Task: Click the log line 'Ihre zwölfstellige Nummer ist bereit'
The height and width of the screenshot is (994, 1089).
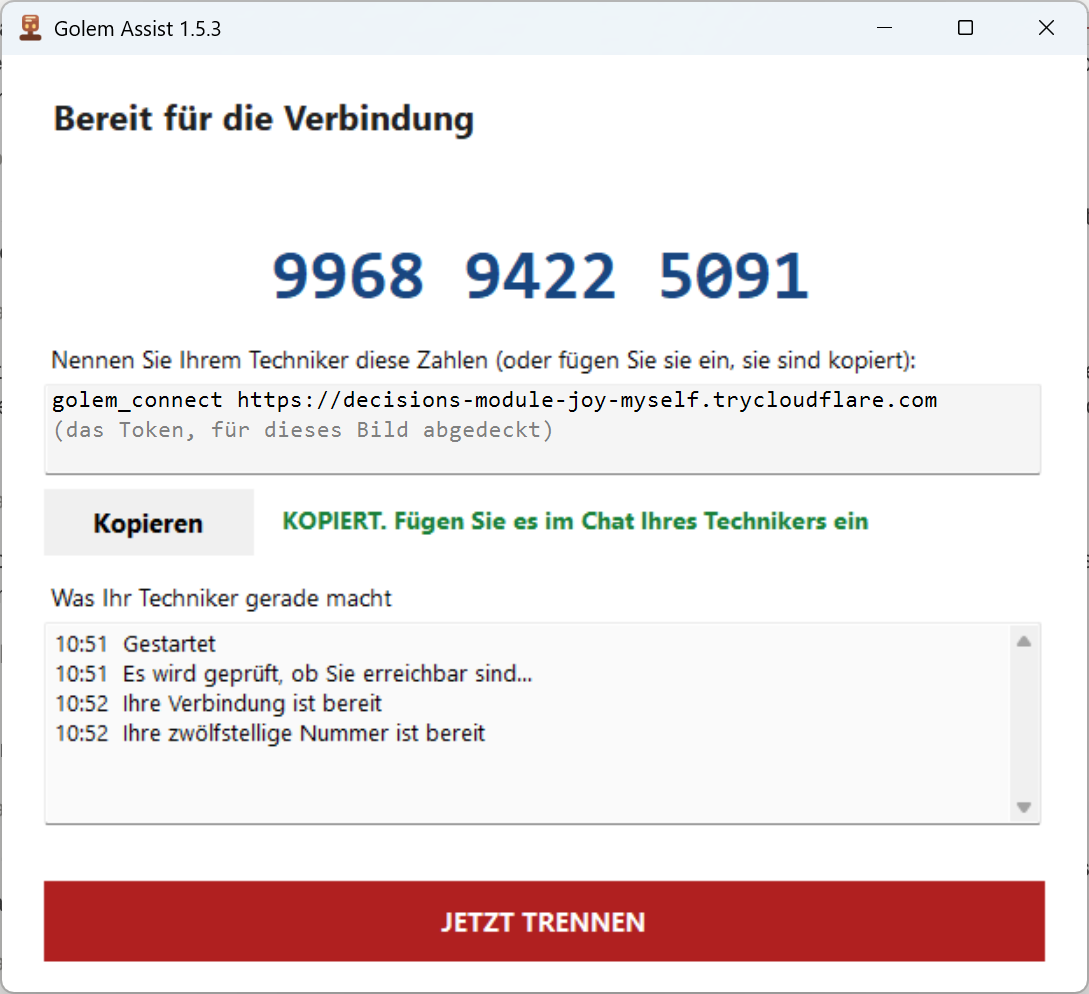Action: [x=270, y=734]
